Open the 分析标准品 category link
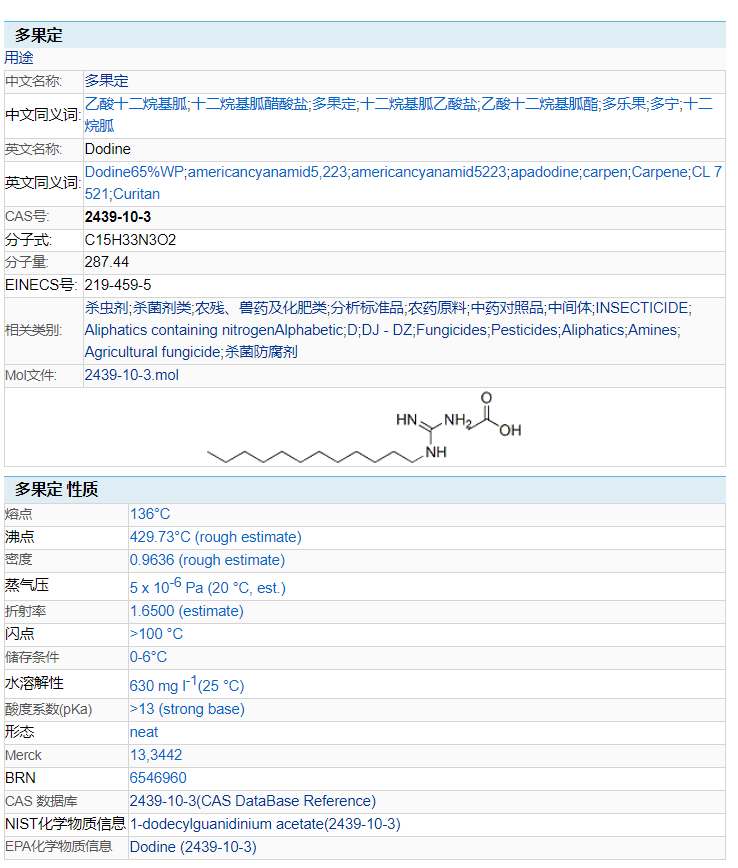738x868 pixels. (x=367, y=308)
